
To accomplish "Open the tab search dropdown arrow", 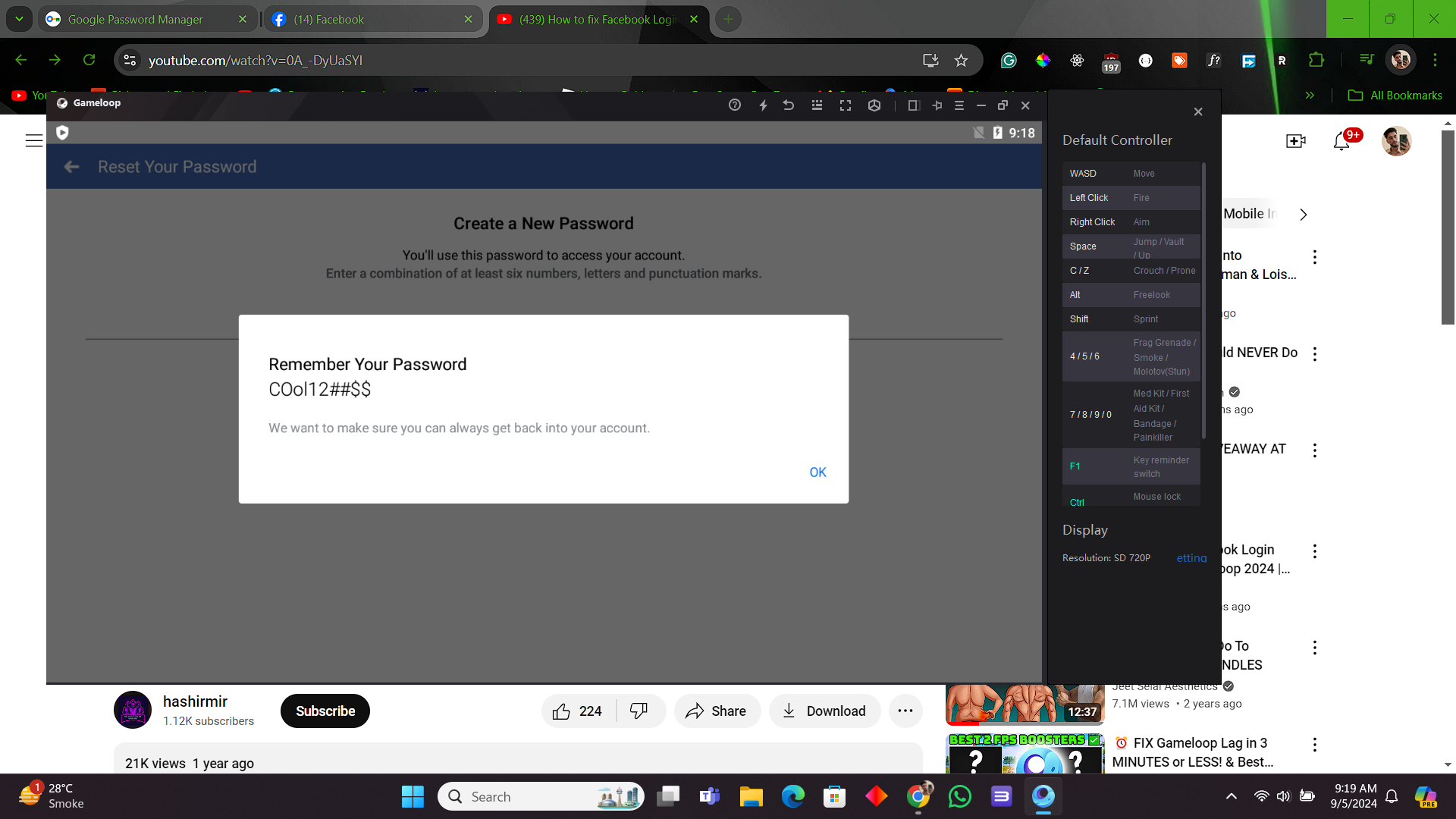I will 19,19.
